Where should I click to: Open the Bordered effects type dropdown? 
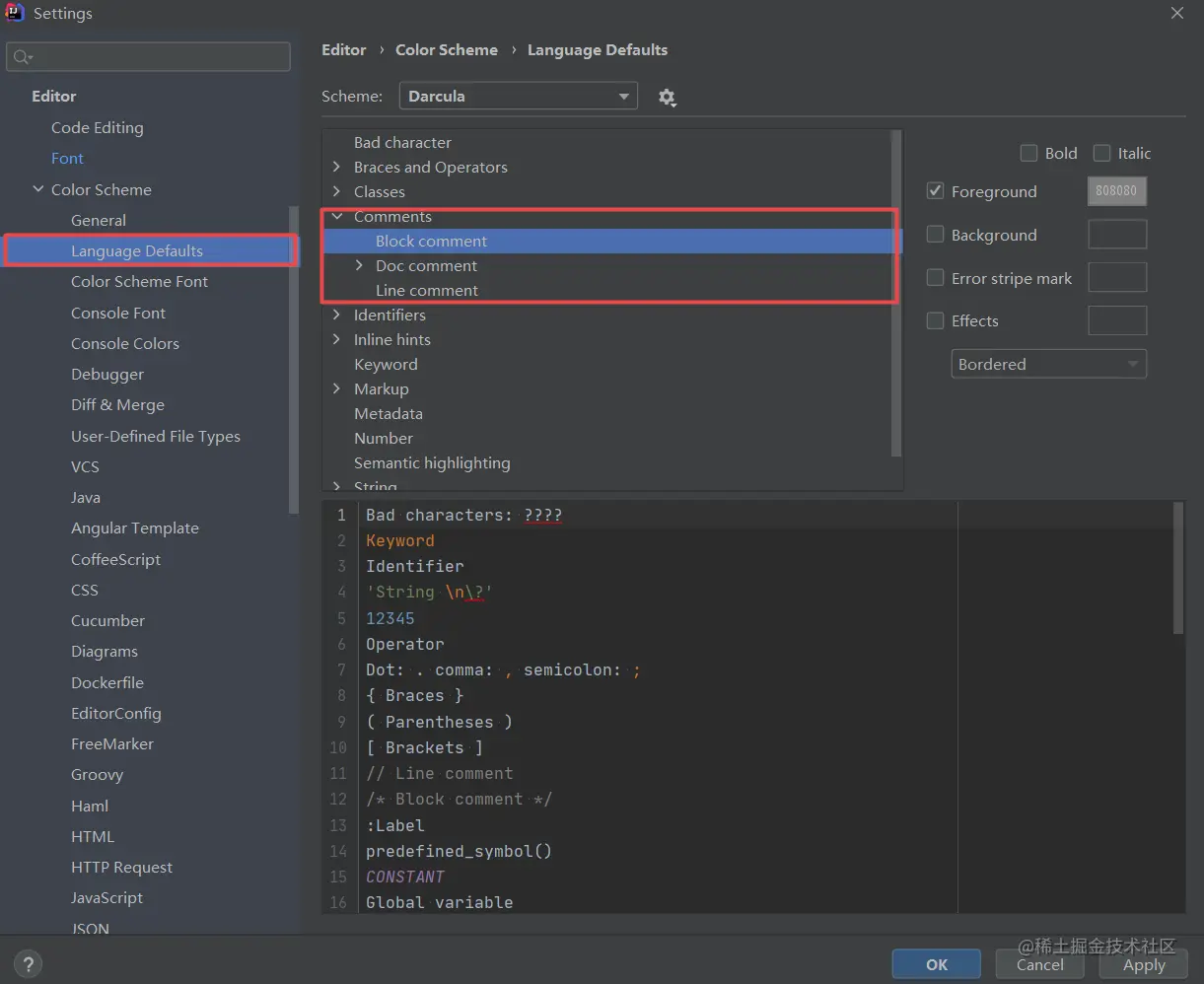(1048, 364)
